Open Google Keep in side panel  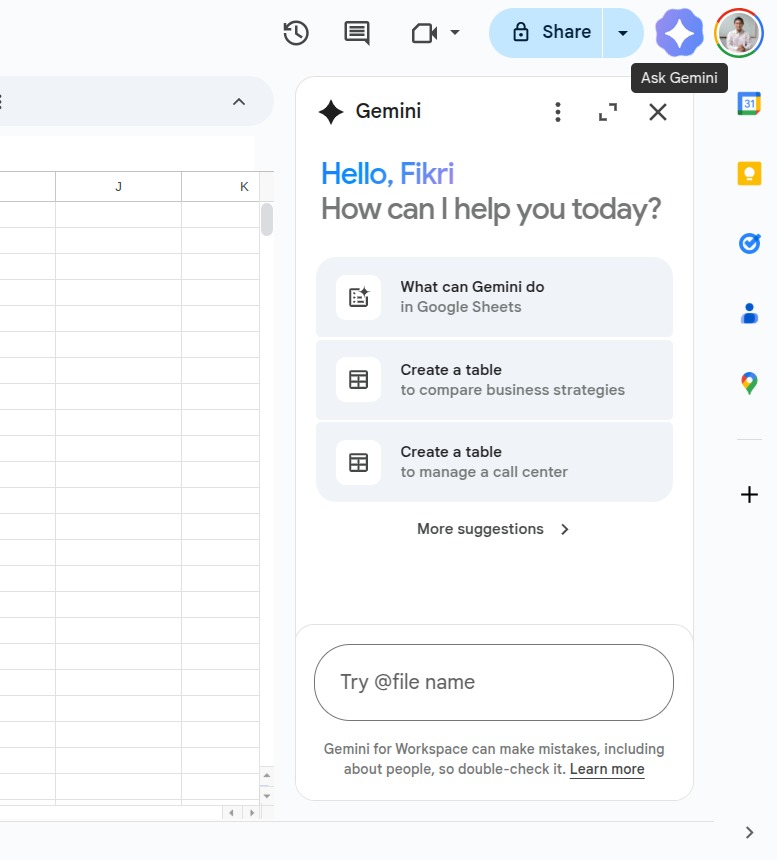[x=749, y=173]
